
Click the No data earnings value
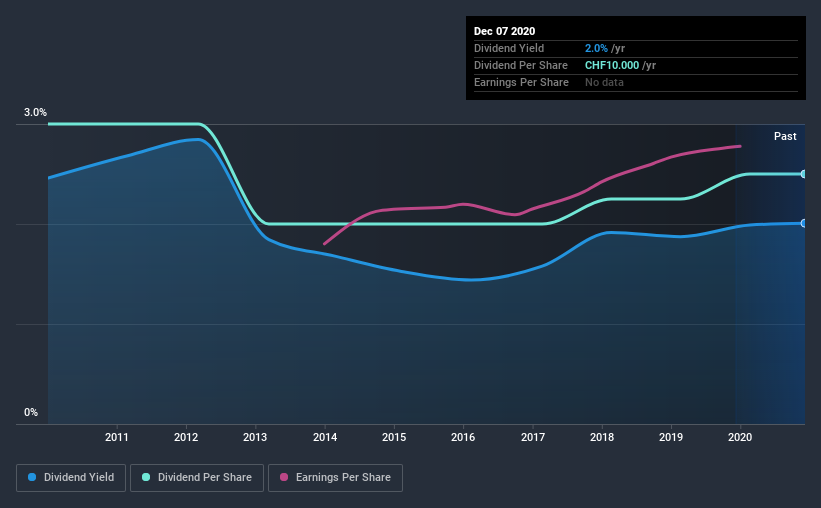point(604,82)
